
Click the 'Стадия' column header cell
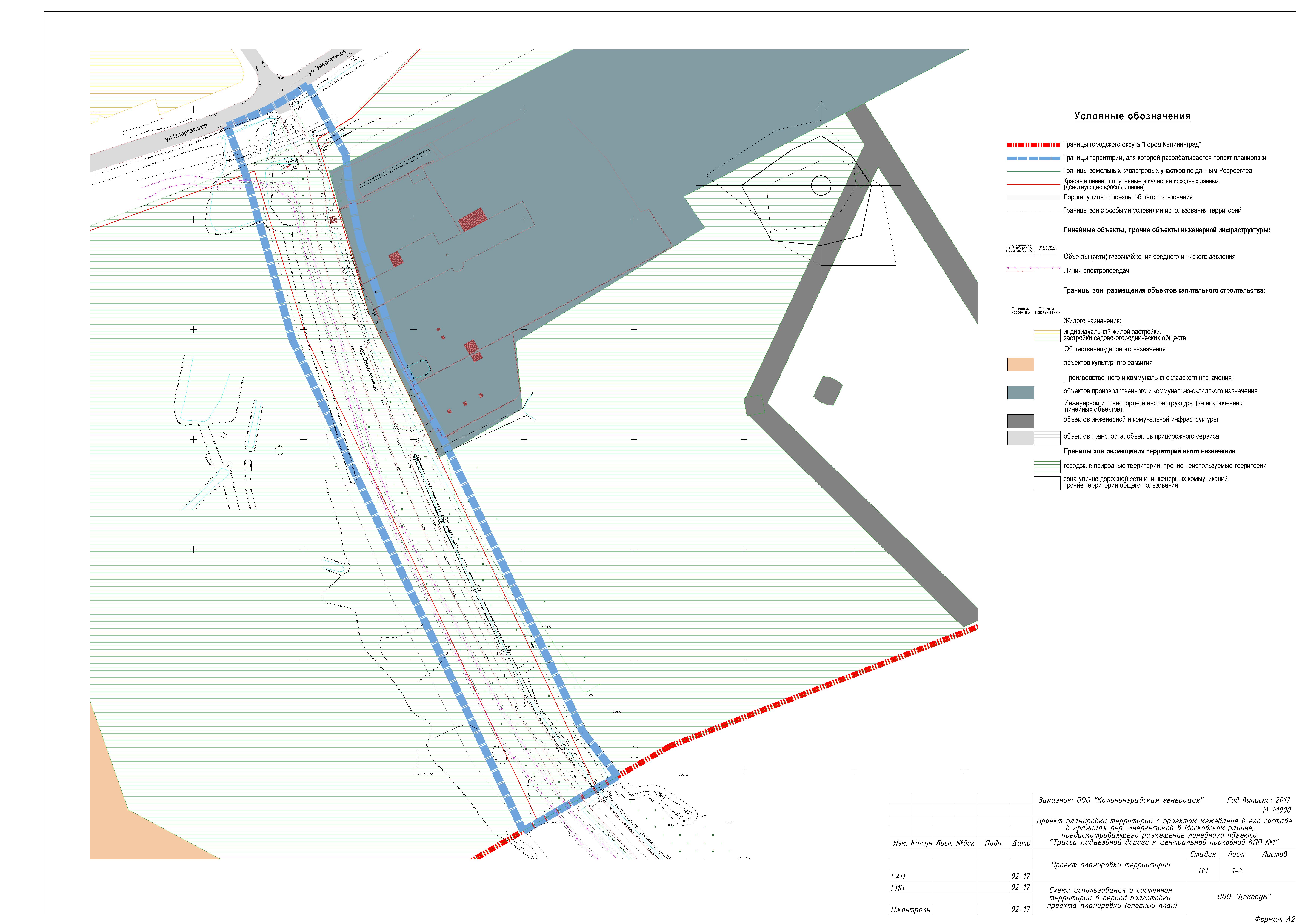(x=1203, y=854)
